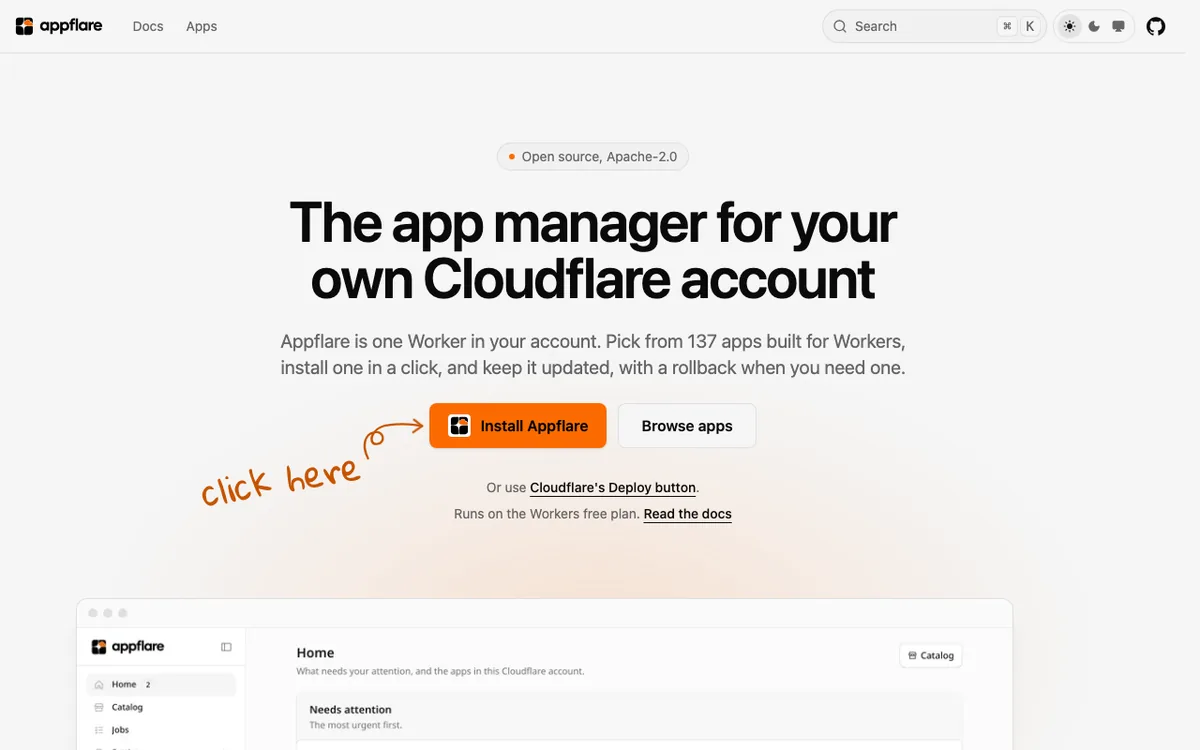Click the Browse apps button
The image size is (1200, 750).
687,426
